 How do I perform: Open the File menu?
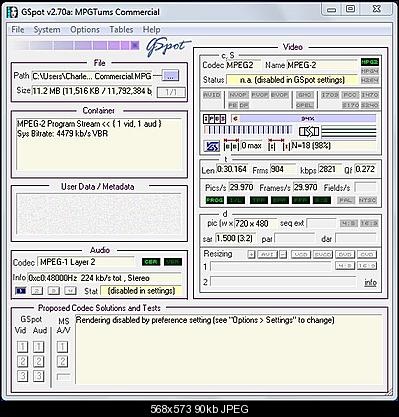[x=18, y=29]
